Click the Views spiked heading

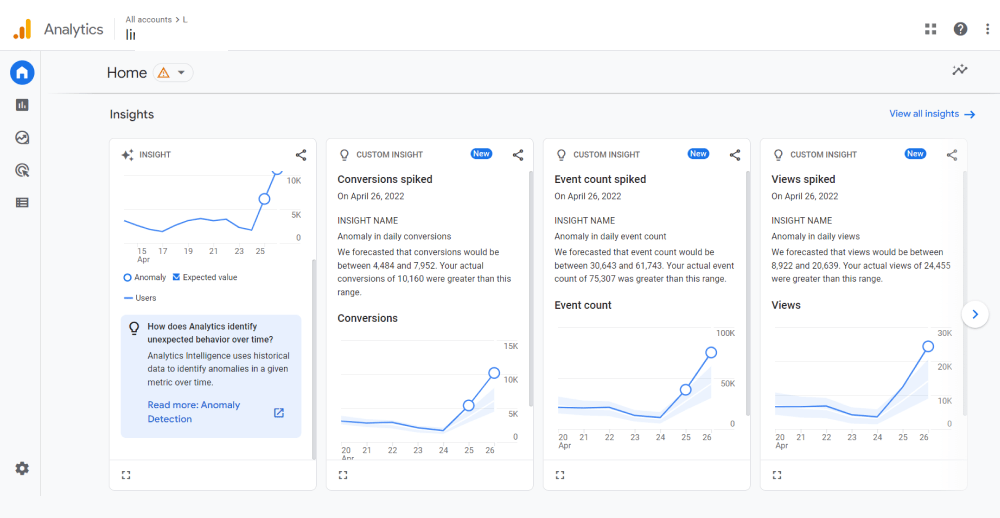803,179
